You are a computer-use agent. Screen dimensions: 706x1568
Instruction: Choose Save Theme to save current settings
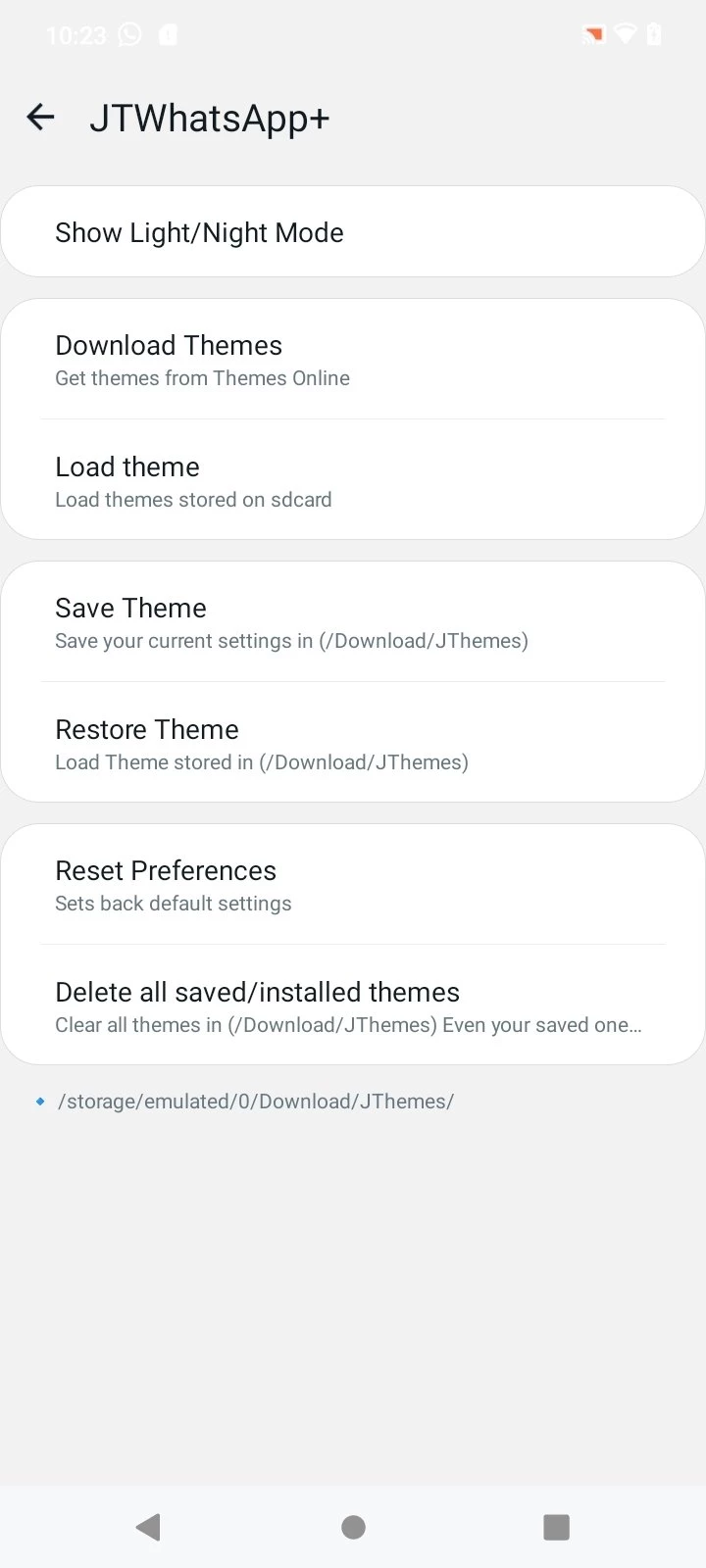click(353, 622)
